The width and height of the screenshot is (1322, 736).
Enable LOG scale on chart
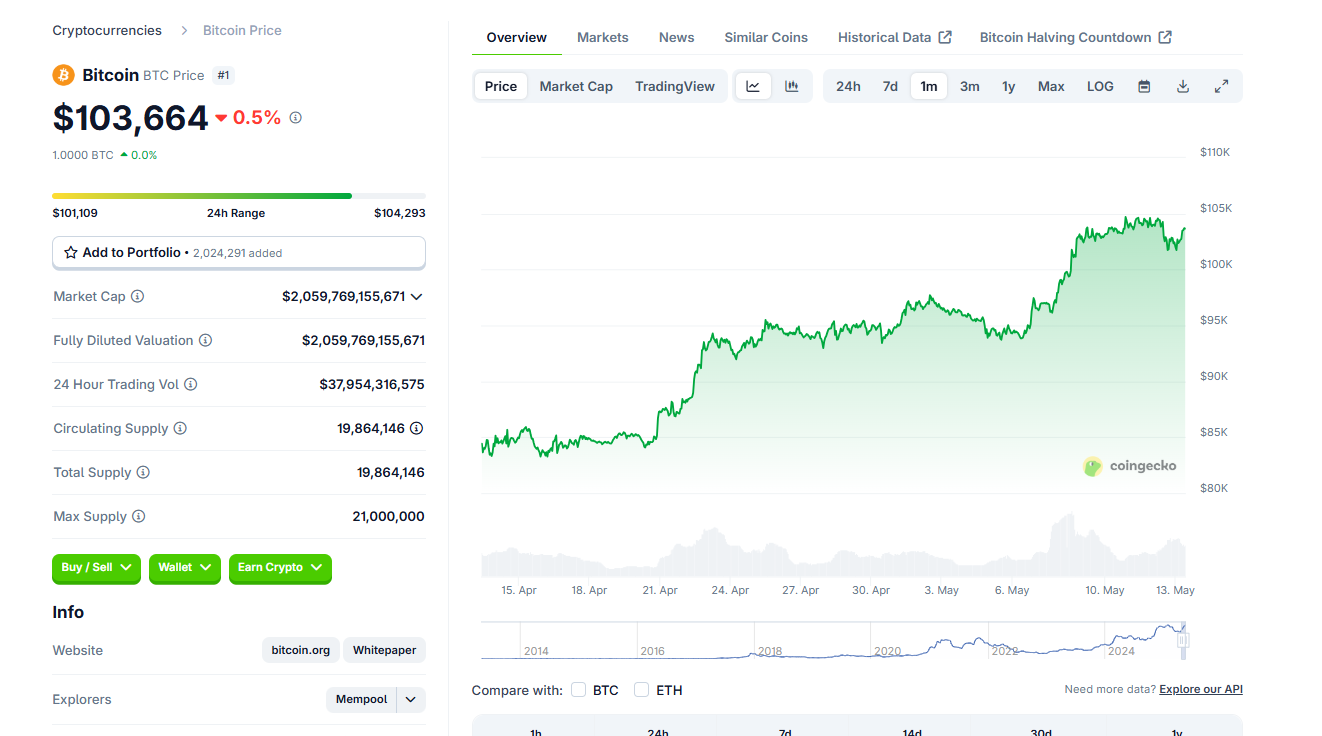1100,87
